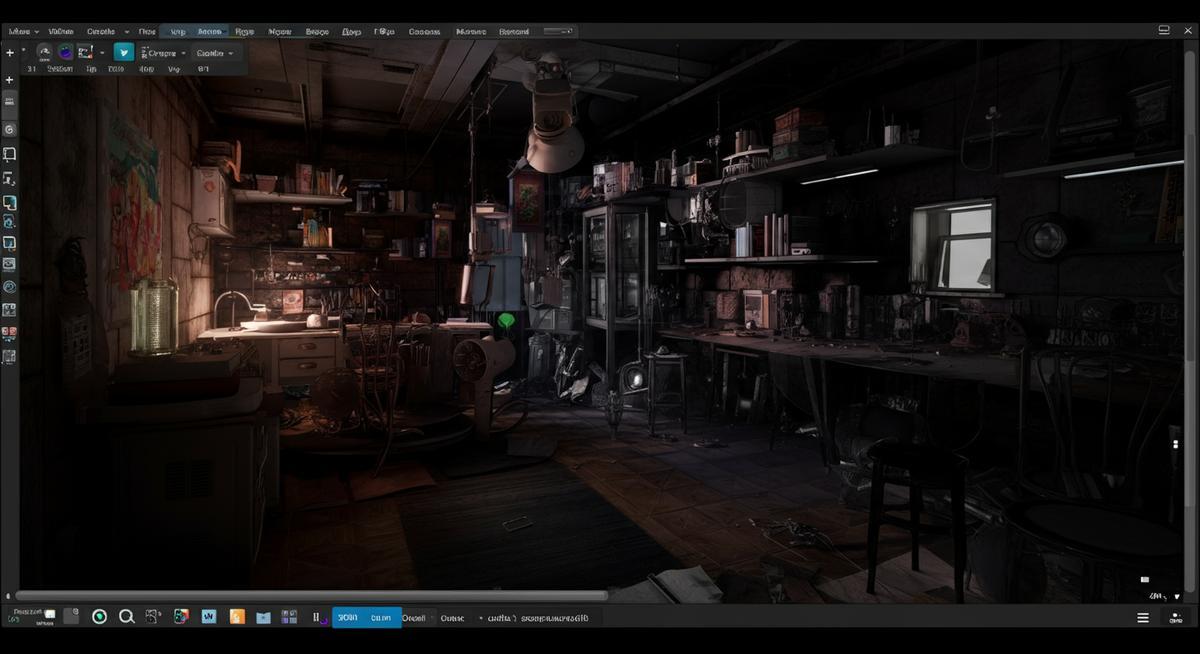Click the magnifier search icon in the bottom bar
The width and height of the screenshot is (1200, 654).
[127, 617]
